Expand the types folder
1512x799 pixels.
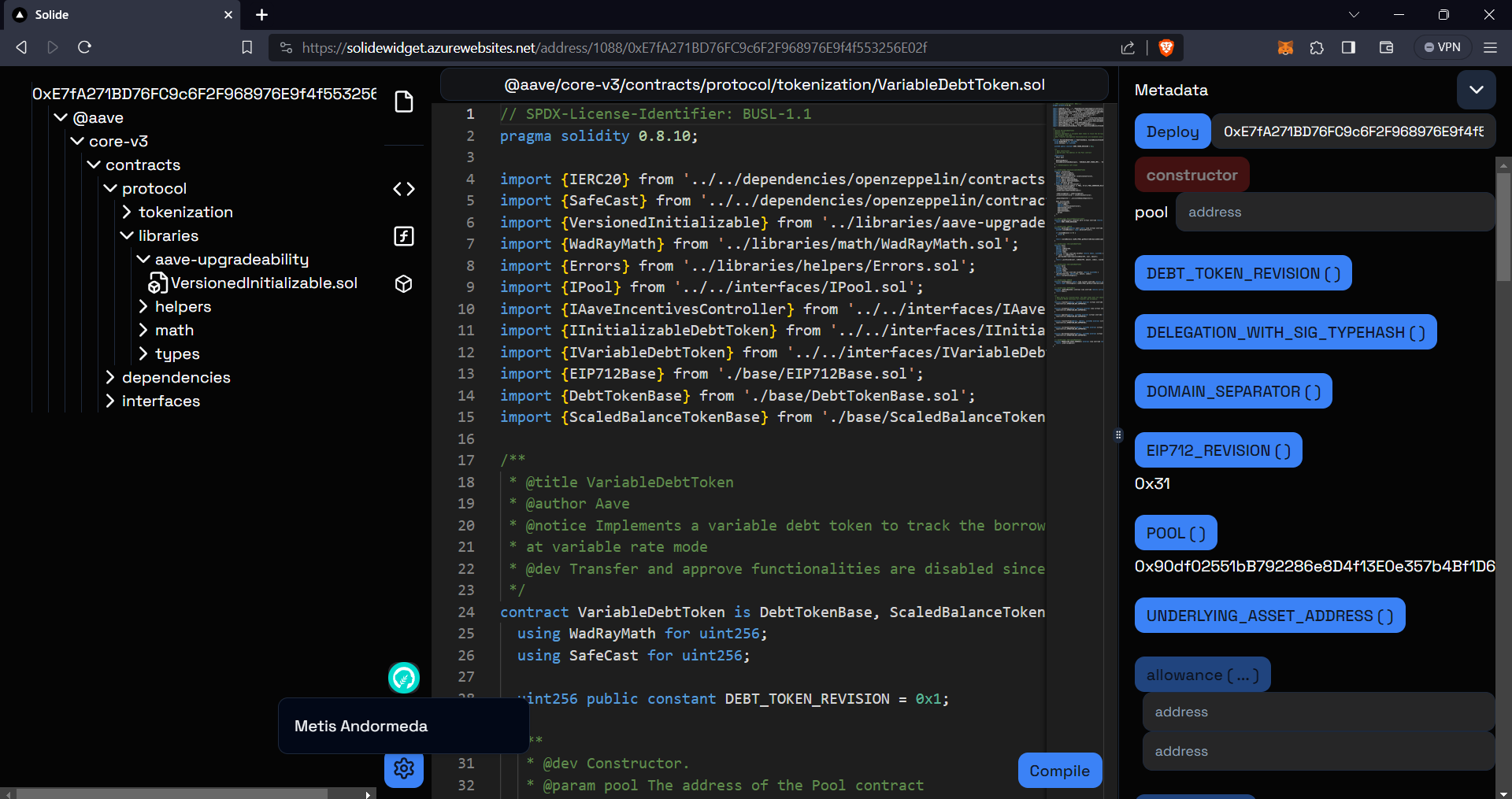[x=169, y=353]
